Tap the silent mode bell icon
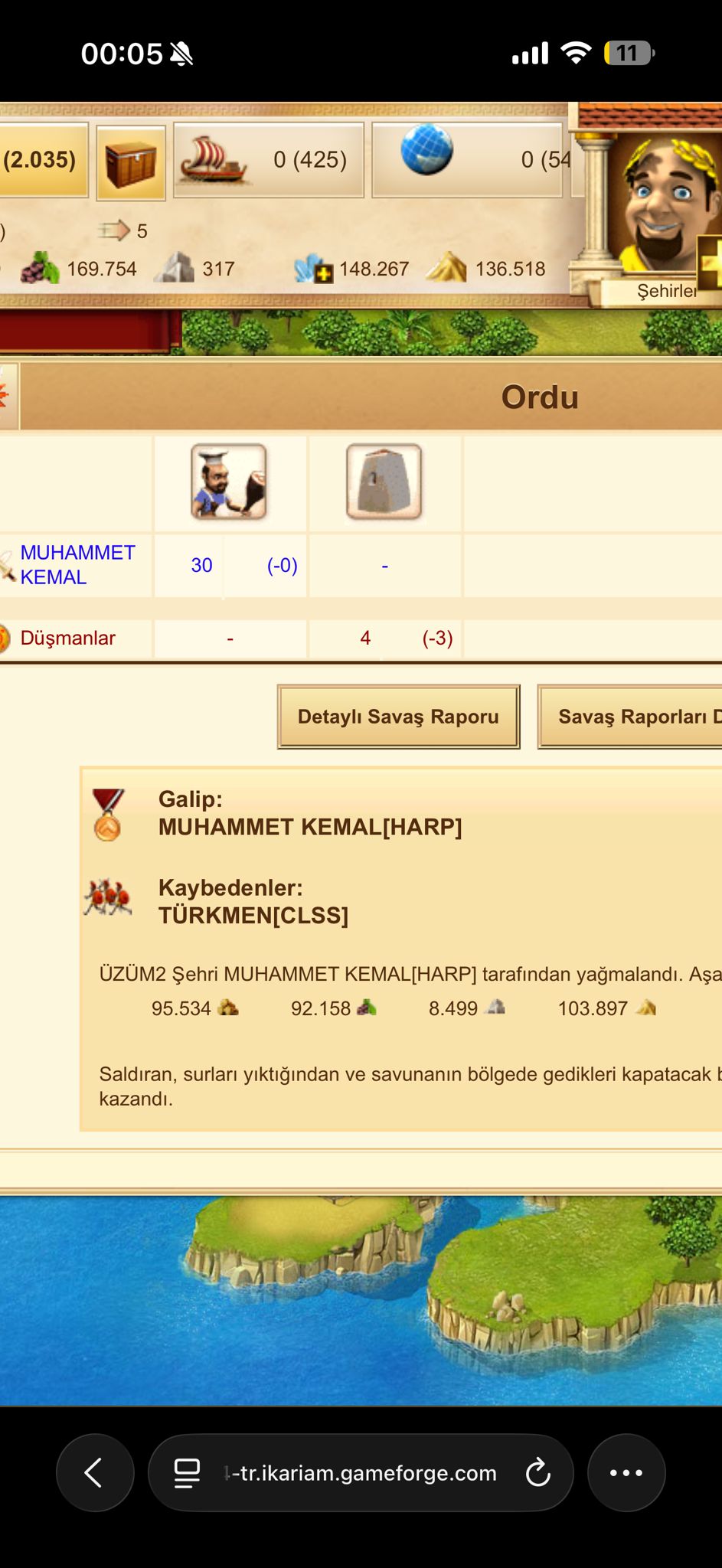Screen dimensions: 722x1568 [181, 54]
